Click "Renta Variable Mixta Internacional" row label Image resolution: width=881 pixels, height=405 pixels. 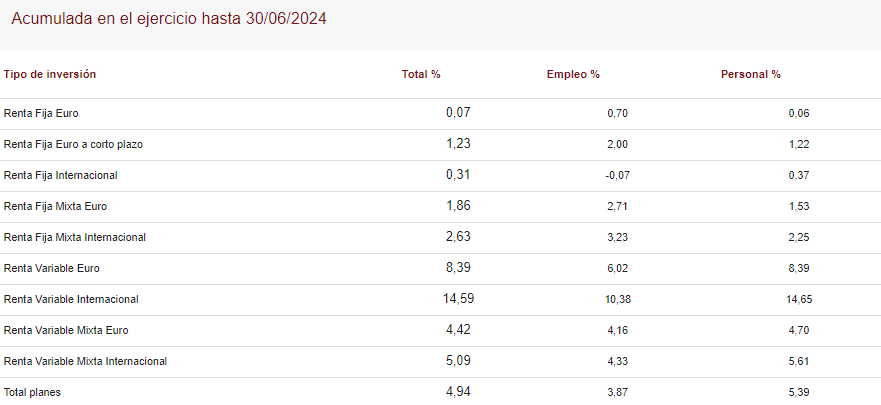click(85, 361)
